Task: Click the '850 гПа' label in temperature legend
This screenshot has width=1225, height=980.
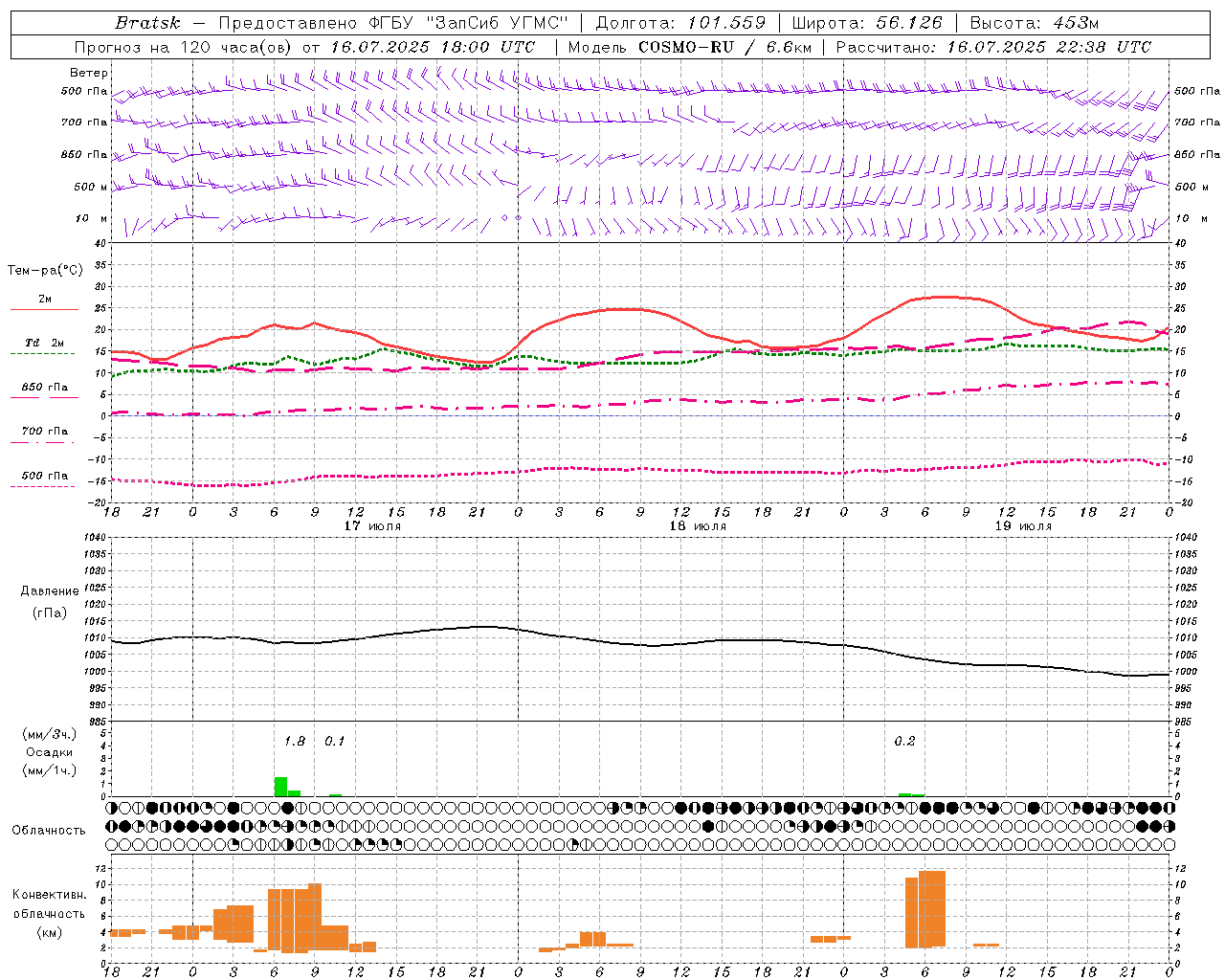Action: [44, 387]
